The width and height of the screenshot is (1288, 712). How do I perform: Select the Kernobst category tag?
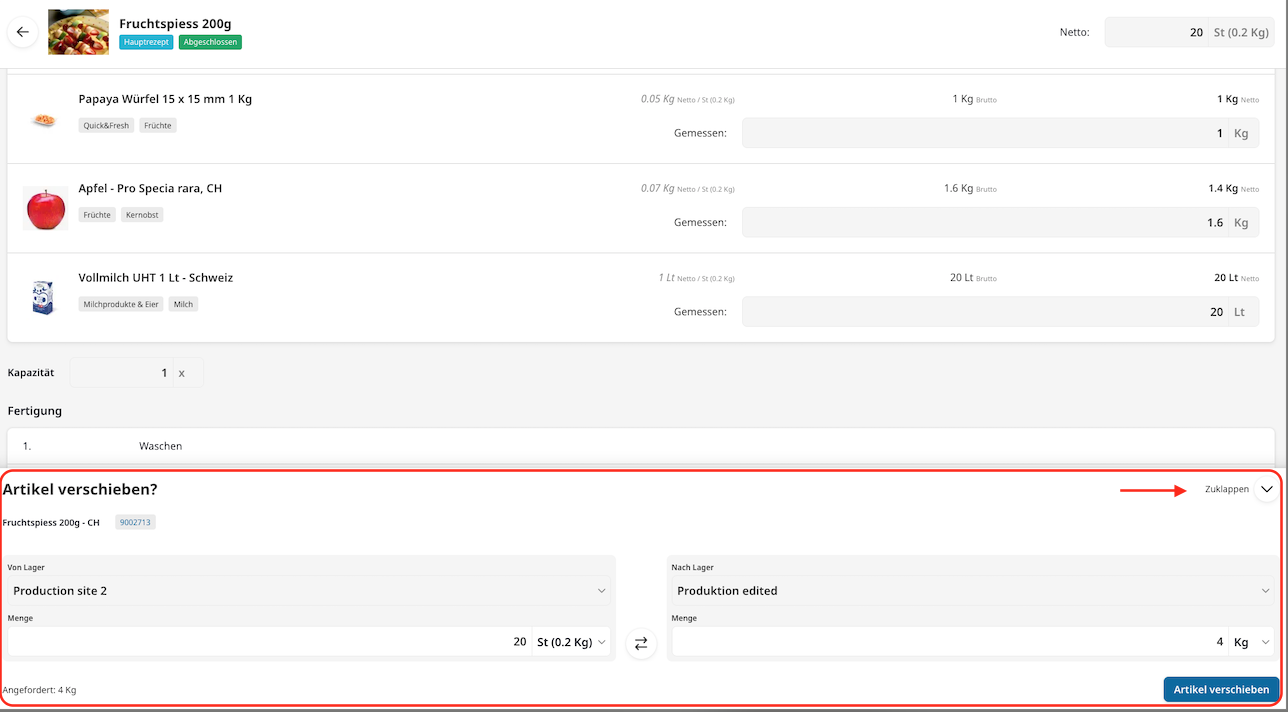(143, 215)
